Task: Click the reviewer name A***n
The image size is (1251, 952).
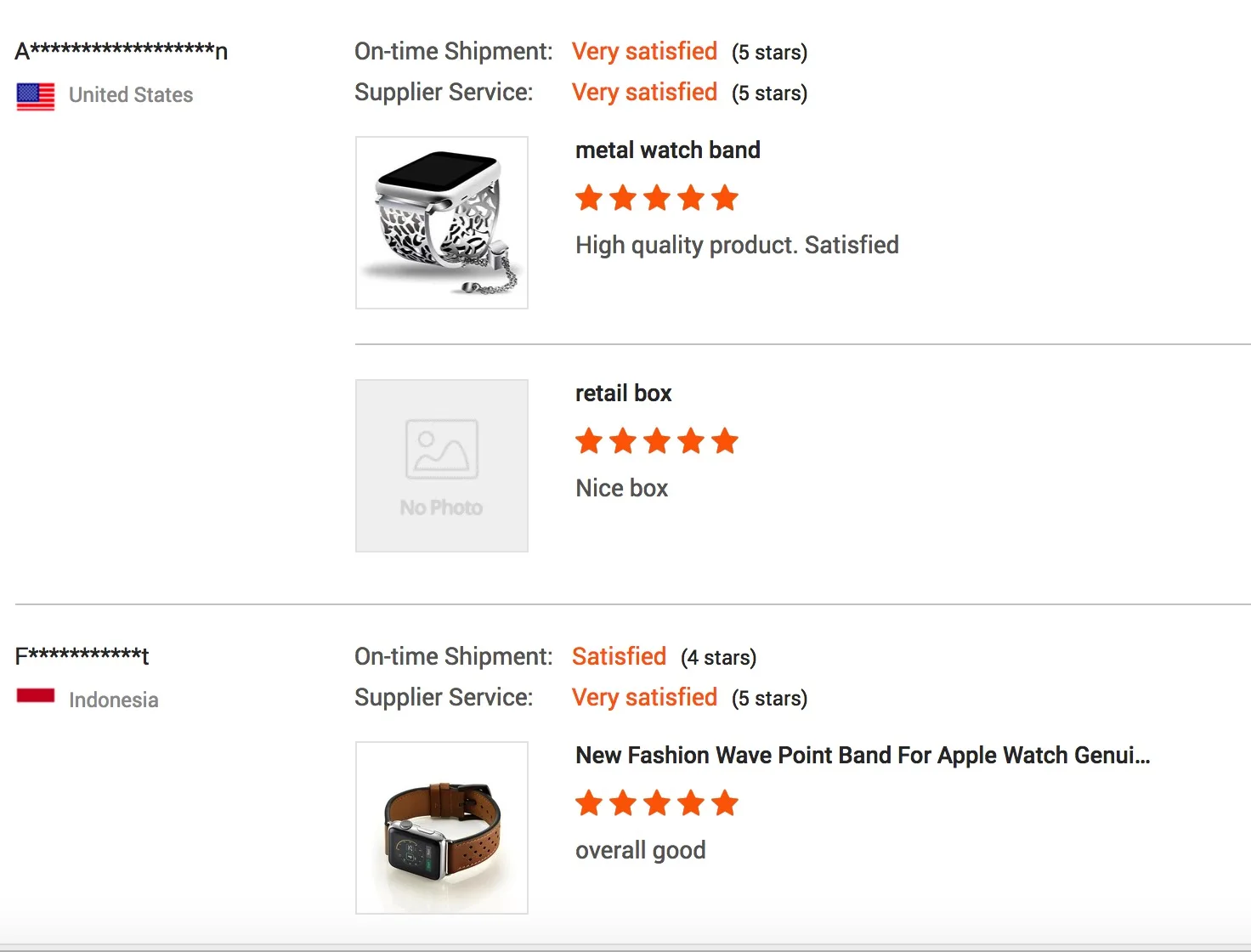Action: click(x=121, y=51)
